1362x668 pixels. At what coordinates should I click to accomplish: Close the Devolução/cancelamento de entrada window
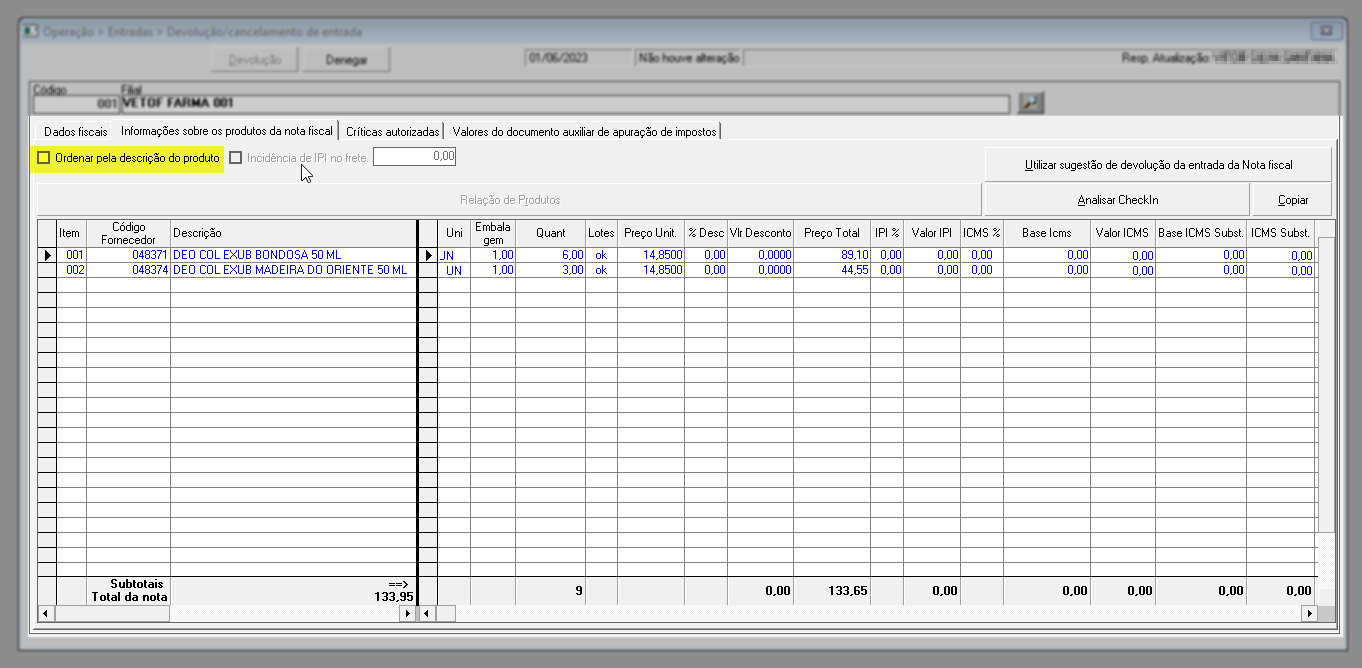pos(1326,31)
